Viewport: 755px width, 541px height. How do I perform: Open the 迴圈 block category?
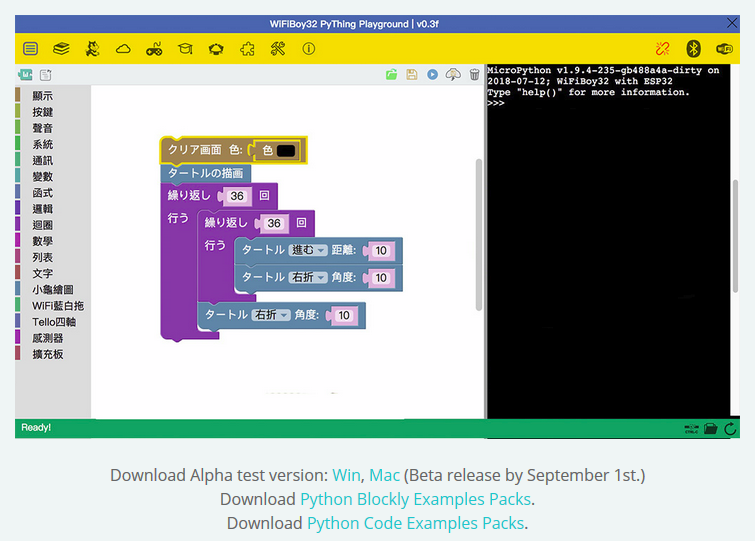(43, 225)
